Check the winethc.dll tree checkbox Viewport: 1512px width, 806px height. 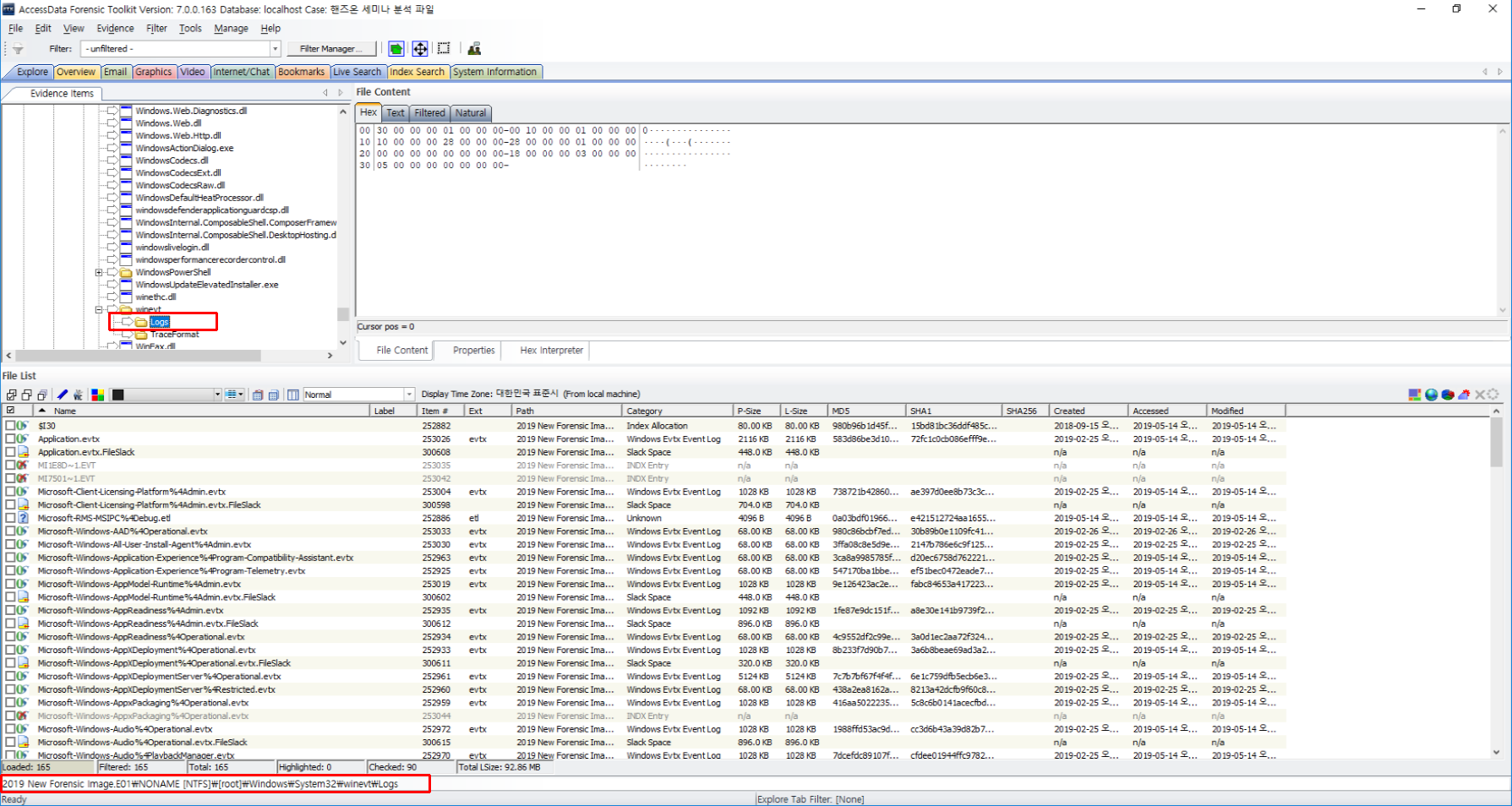coord(112,297)
